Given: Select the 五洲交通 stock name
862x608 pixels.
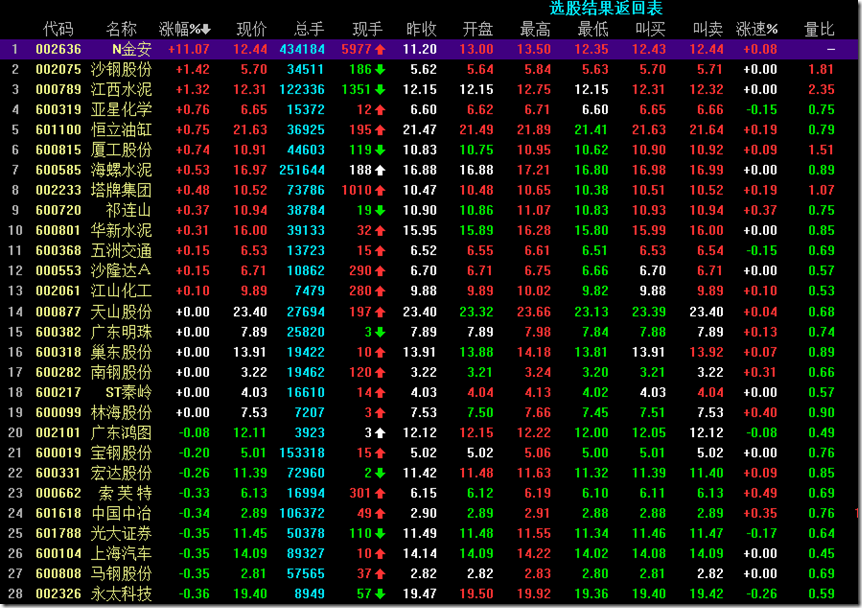Looking at the screenshot, I should tap(121, 251).
